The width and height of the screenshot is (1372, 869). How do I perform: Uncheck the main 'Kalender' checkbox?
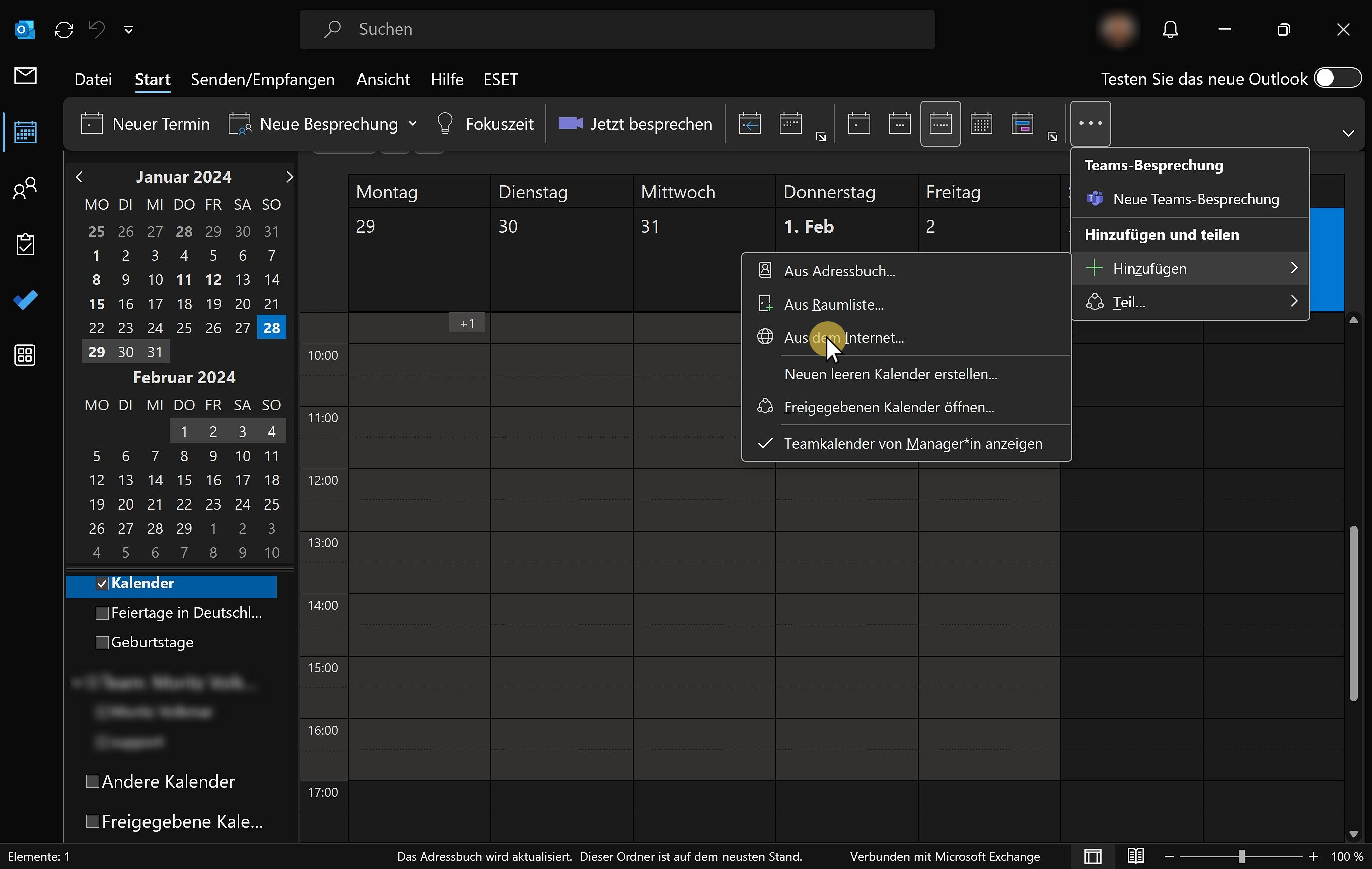click(102, 584)
